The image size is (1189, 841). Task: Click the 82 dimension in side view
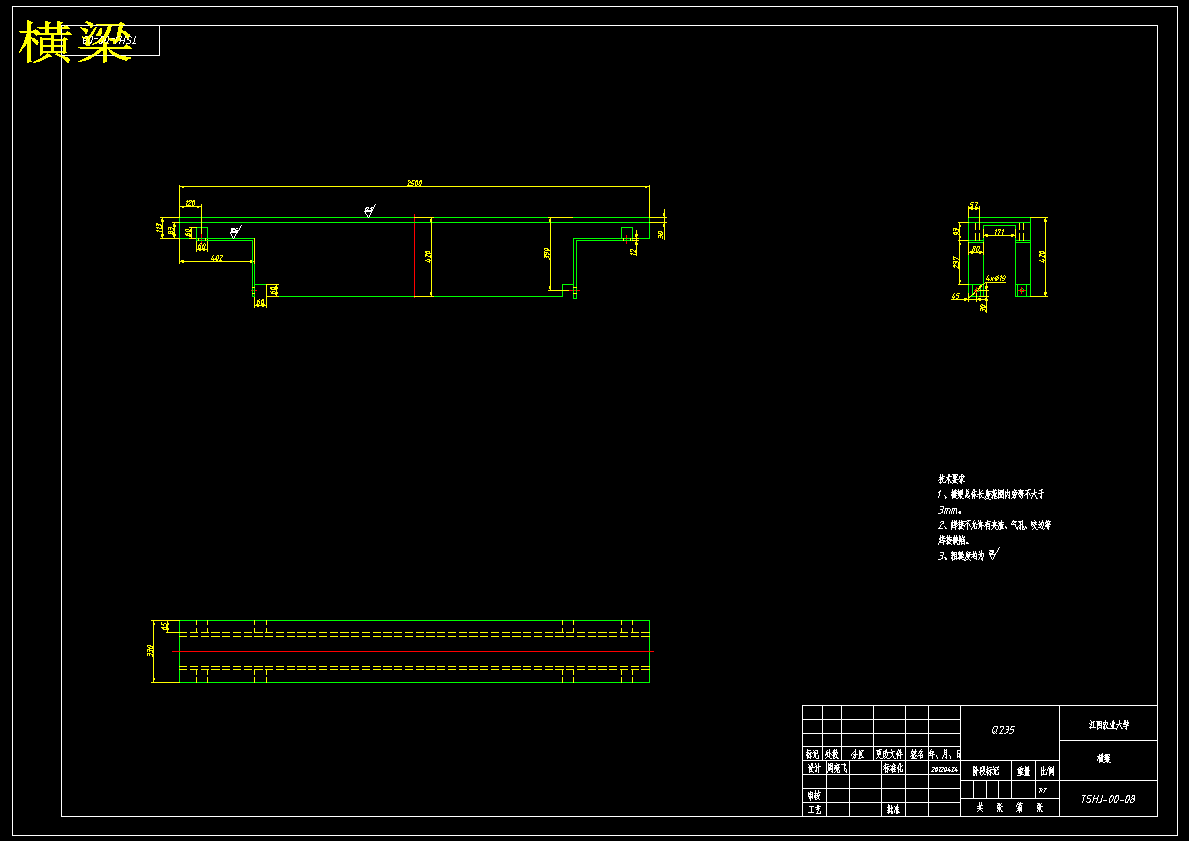976,248
